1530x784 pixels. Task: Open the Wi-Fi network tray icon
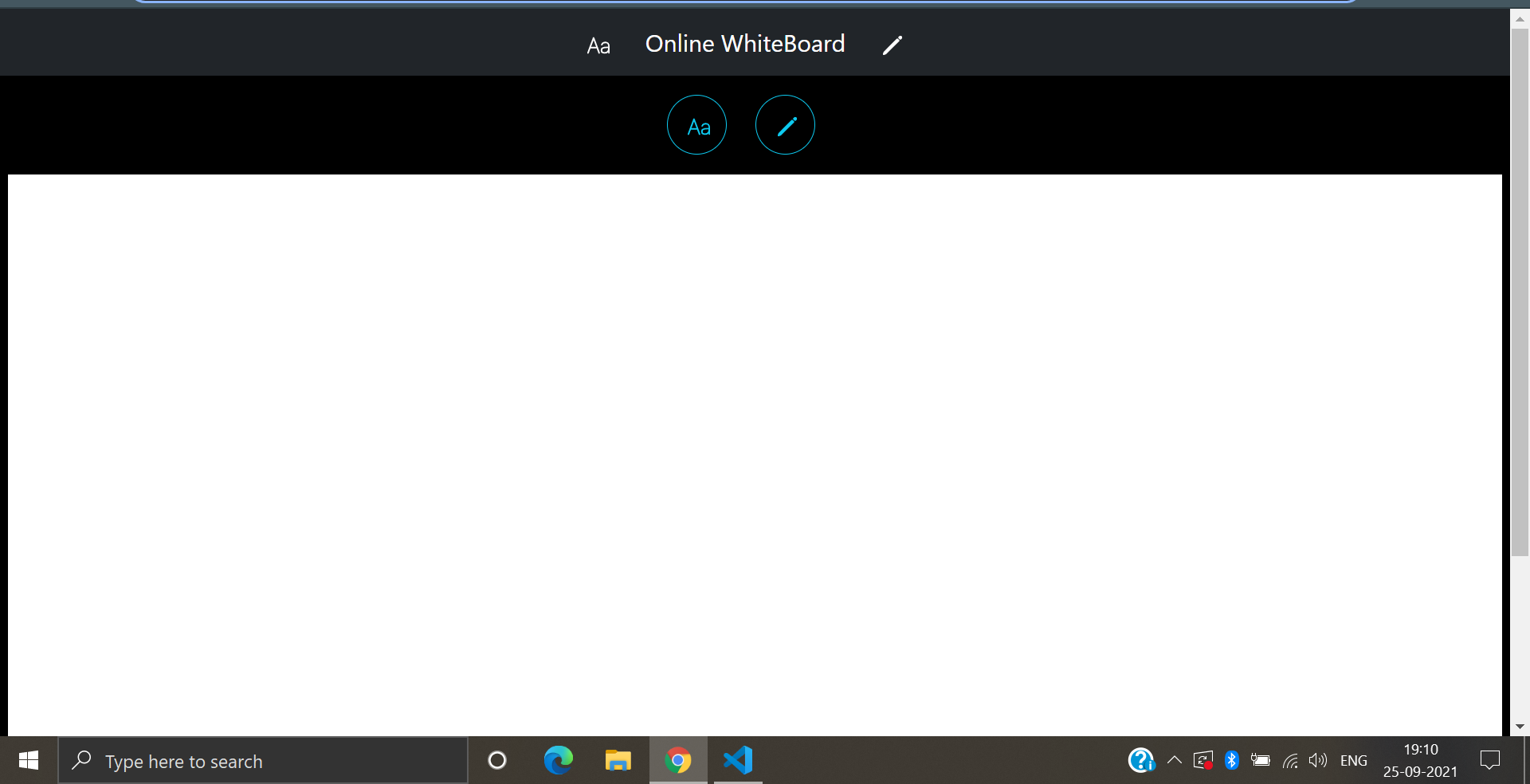1290,760
